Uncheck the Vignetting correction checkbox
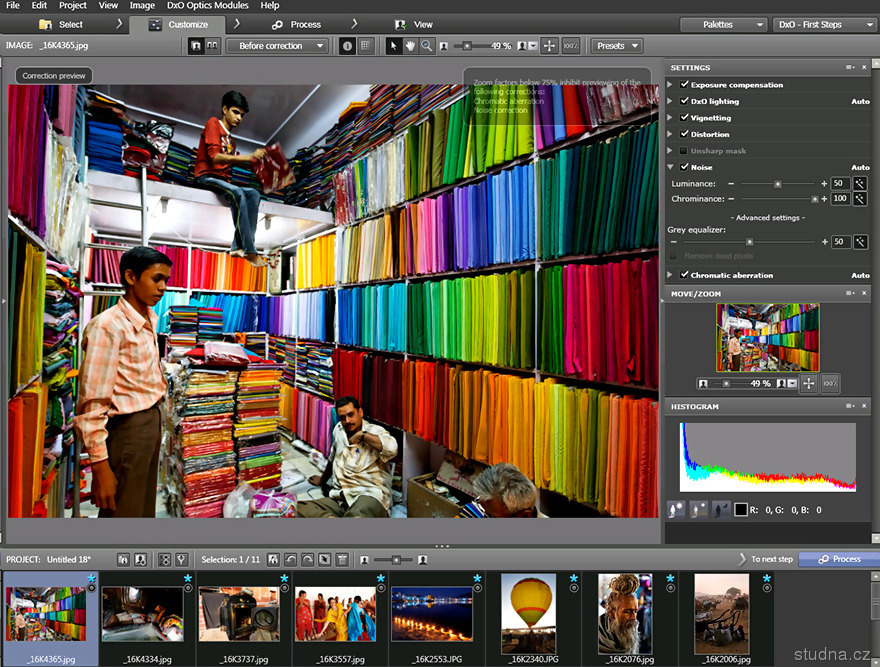The width and height of the screenshot is (880, 667). (x=685, y=118)
